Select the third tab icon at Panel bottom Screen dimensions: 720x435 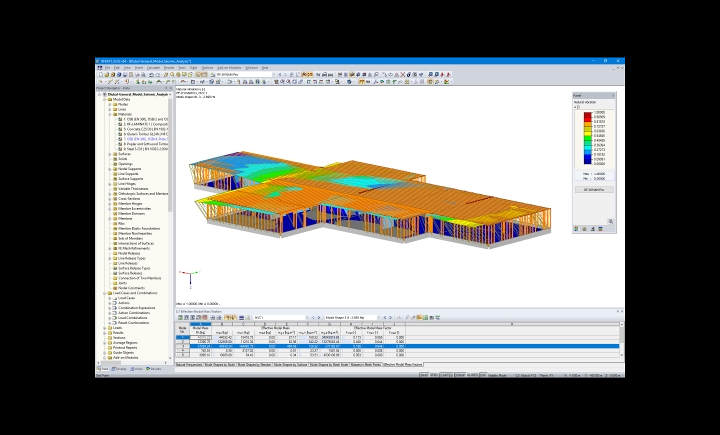pyautogui.click(x=593, y=229)
